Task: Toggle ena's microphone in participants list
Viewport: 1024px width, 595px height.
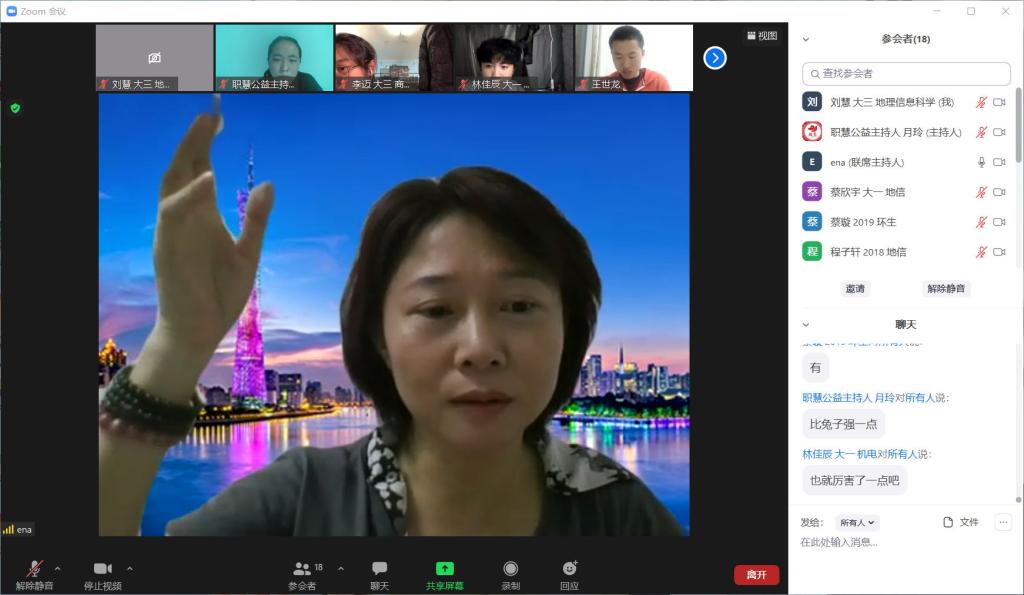Action: point(981,162)
